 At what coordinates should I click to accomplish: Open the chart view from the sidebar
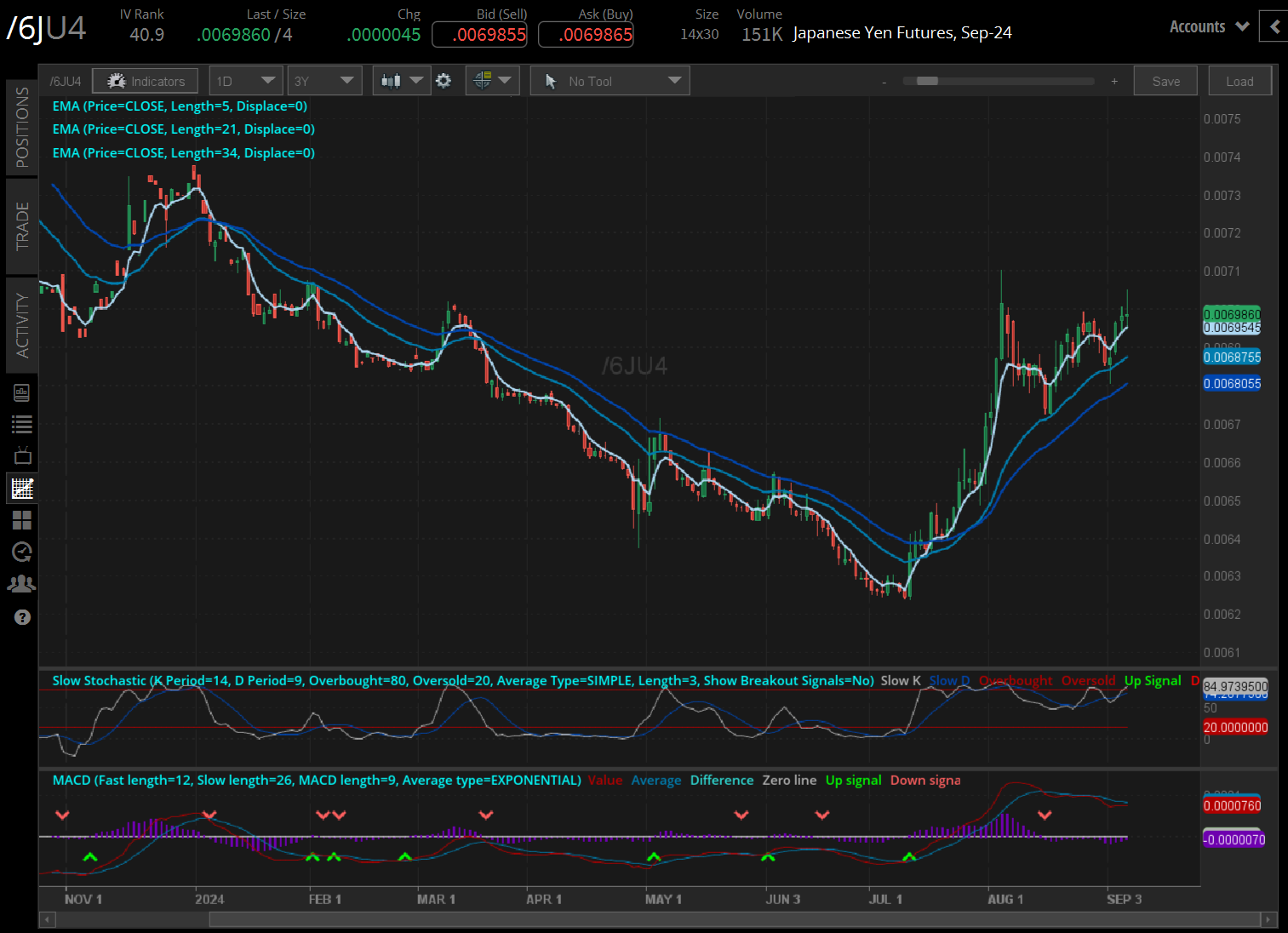click(x=22, y=488)
